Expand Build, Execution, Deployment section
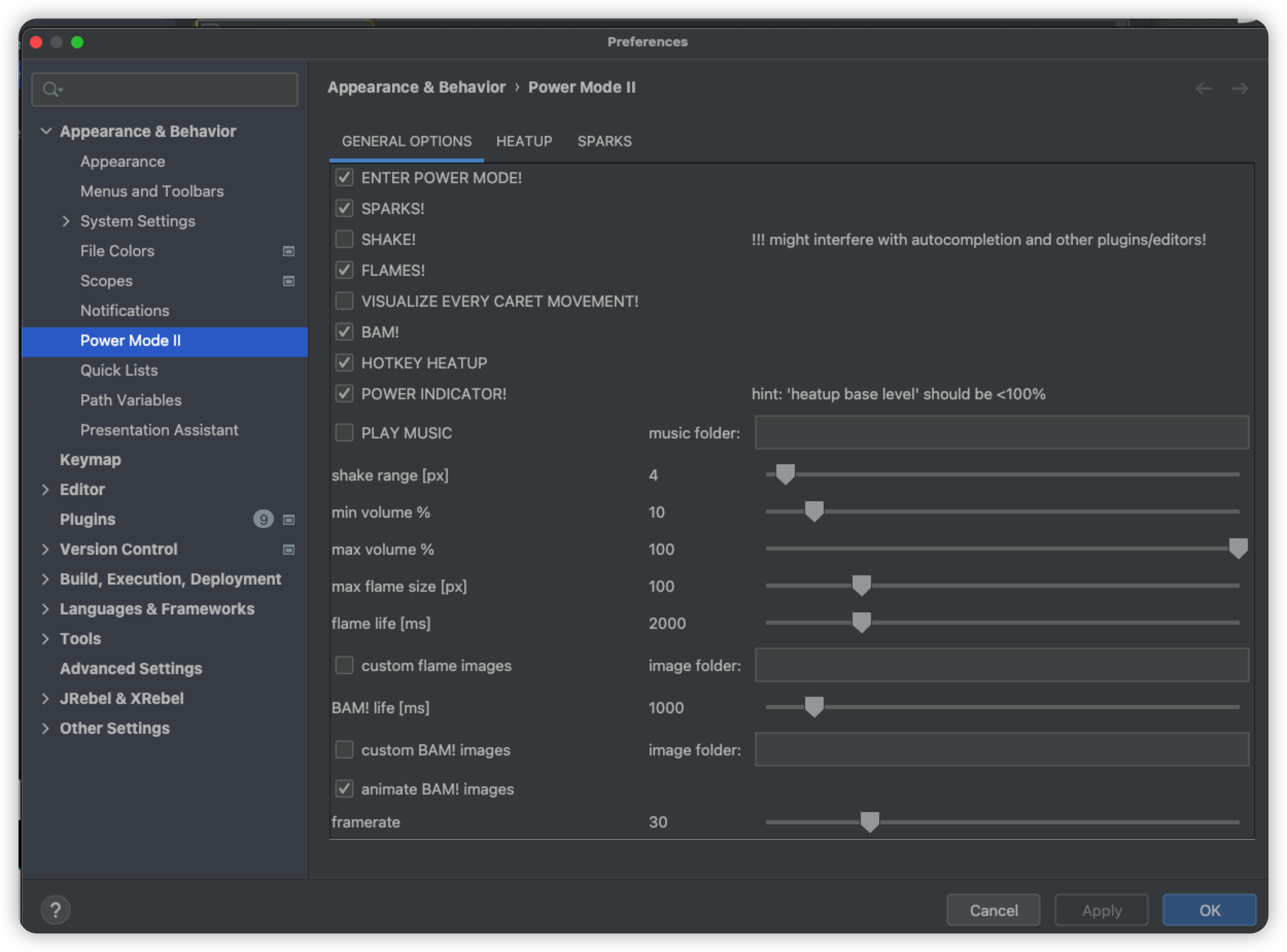Viewport: 1287px width, 952px height. point(45,579)
